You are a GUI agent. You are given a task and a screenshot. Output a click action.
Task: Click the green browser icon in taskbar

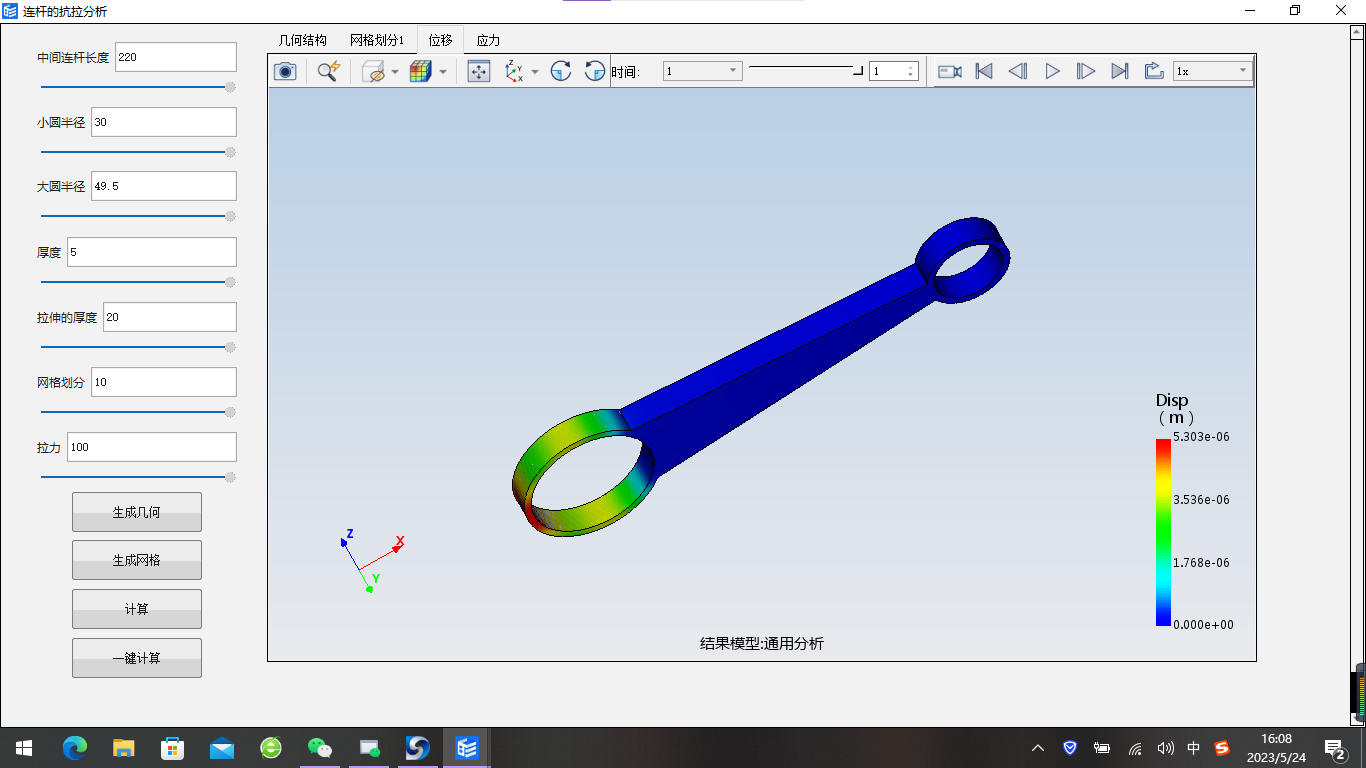pos(271,747)
